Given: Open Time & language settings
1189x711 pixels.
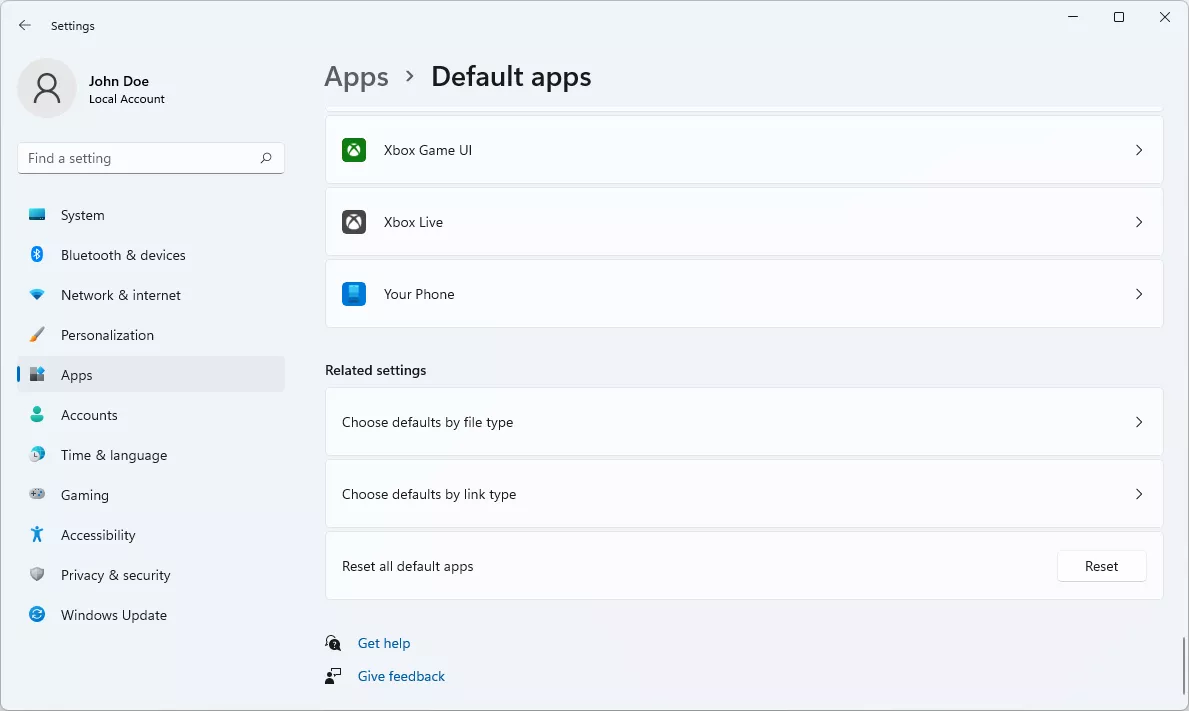Looking at the screenshot, I should pos(151,456).
